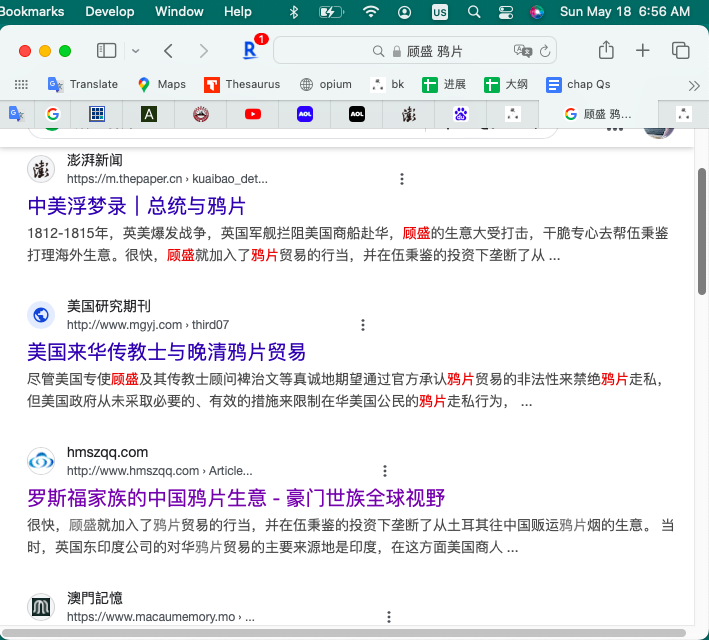This screenshot has height=640, width=709.
Task: Open macOS Control Center in menu bar
Action: tap(505, 11)
